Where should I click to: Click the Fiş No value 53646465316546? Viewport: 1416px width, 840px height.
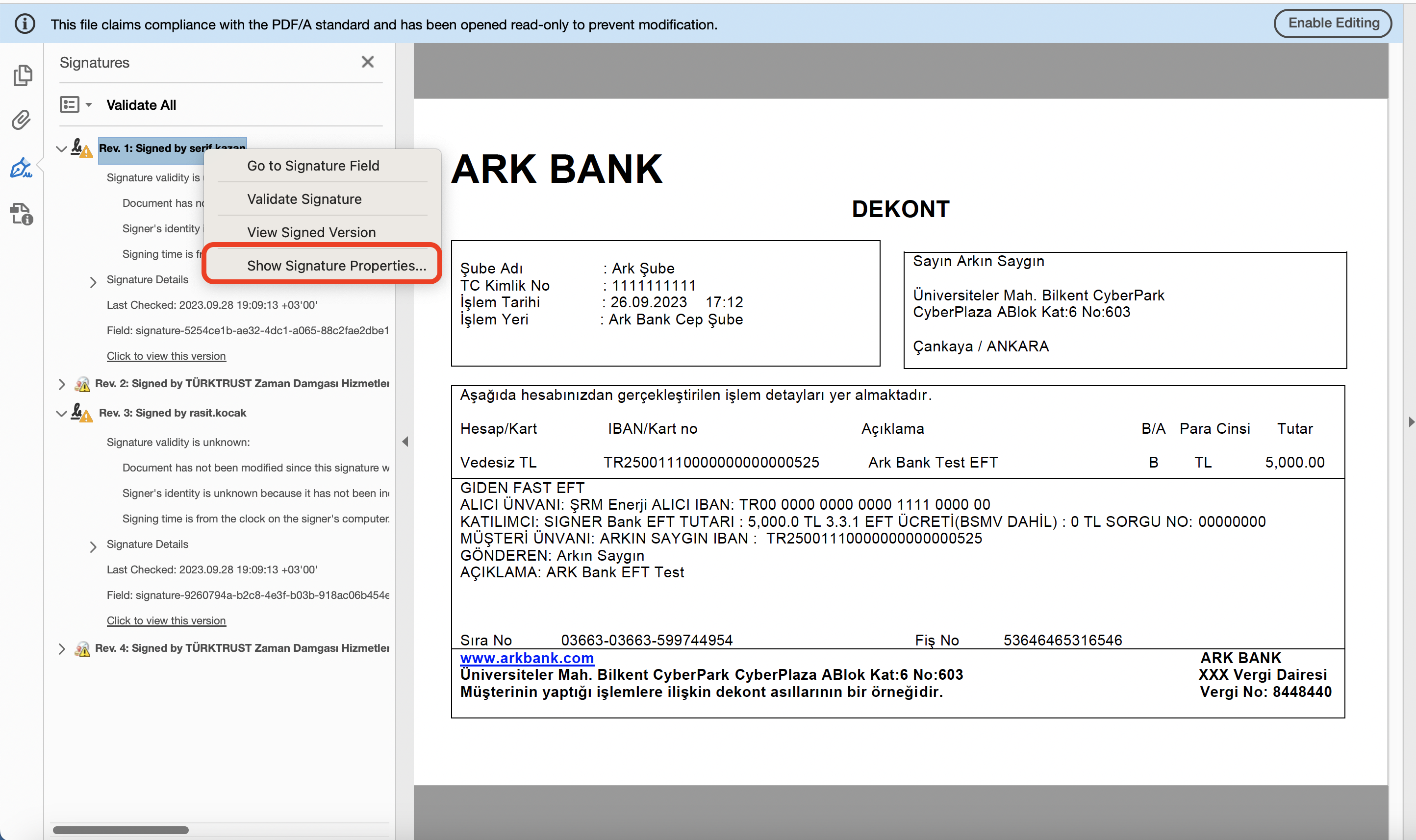click(1062, 640)
